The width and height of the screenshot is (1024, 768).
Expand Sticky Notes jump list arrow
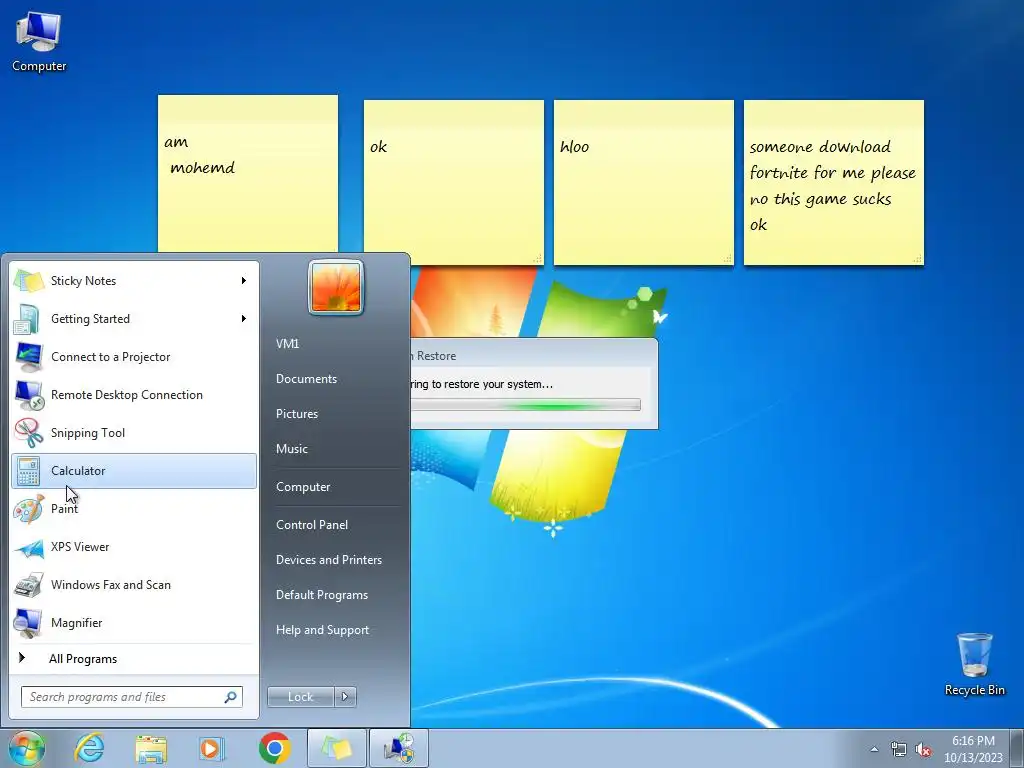(244, 281)
